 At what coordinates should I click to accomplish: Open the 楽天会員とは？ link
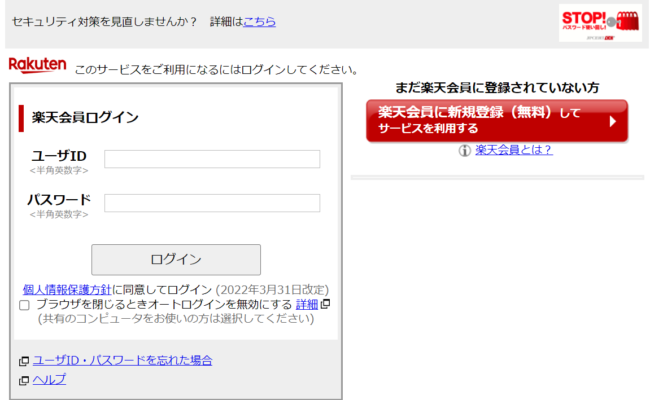coord(514,150)
